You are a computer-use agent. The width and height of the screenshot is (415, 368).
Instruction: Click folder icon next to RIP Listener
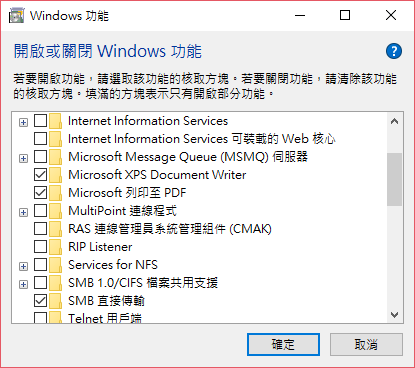[x=55, y=247]
